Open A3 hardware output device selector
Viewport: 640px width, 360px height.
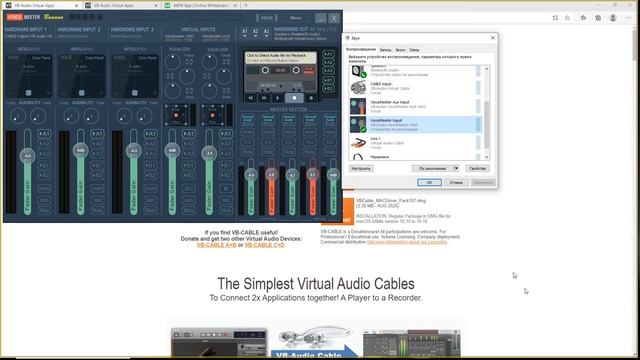coord(266,33)
